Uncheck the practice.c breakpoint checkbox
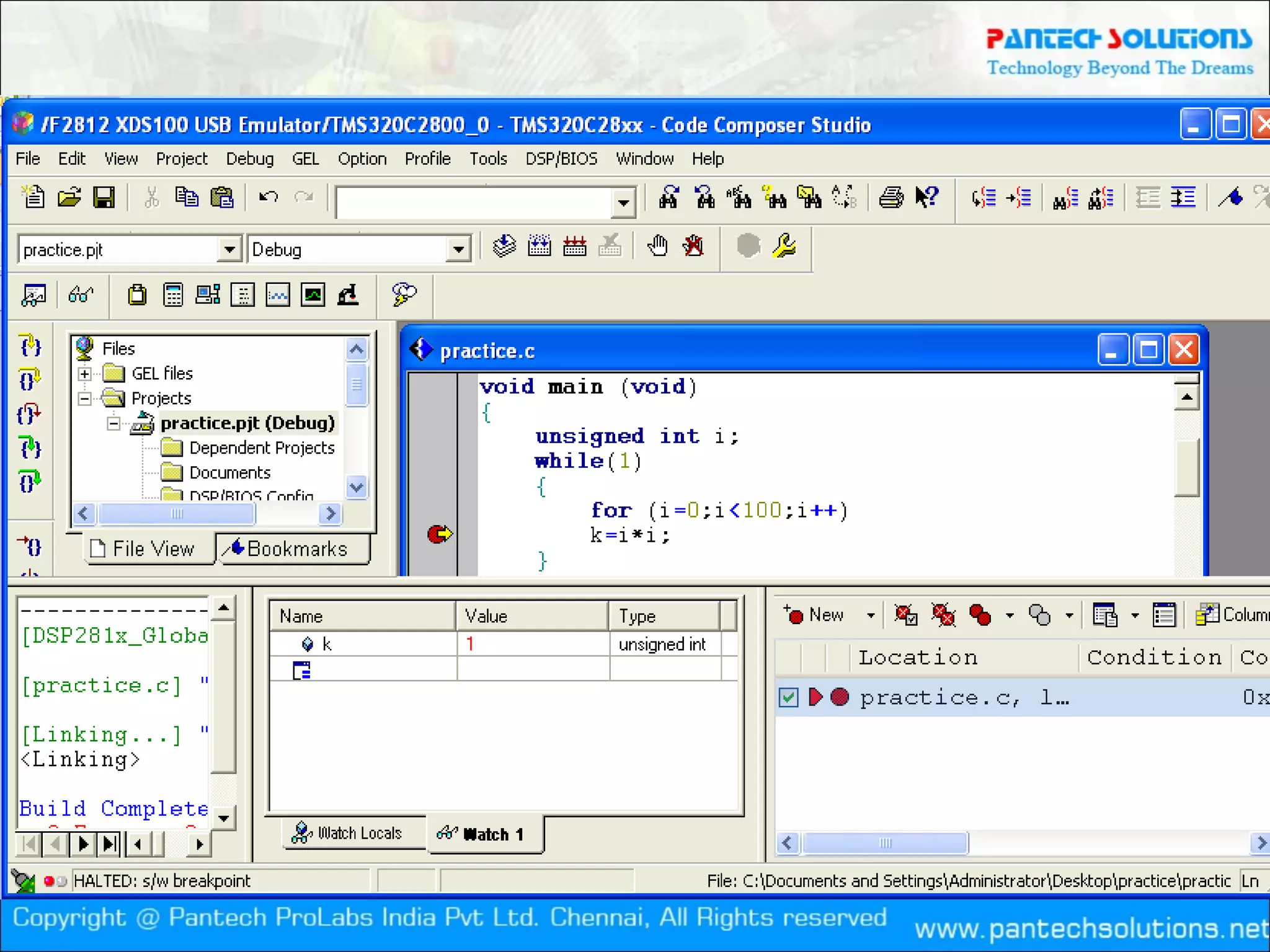The width and height of the screenshot is (1270, 952). pyautogui.click(x=788, y=697)
